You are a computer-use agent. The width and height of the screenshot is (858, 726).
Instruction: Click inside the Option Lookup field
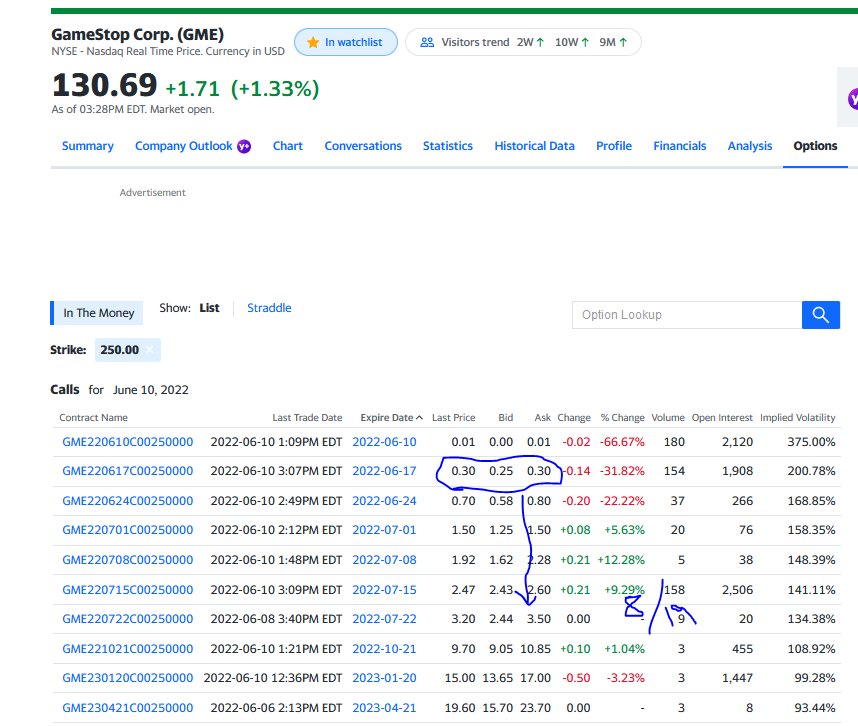click(x=687, y=315)
